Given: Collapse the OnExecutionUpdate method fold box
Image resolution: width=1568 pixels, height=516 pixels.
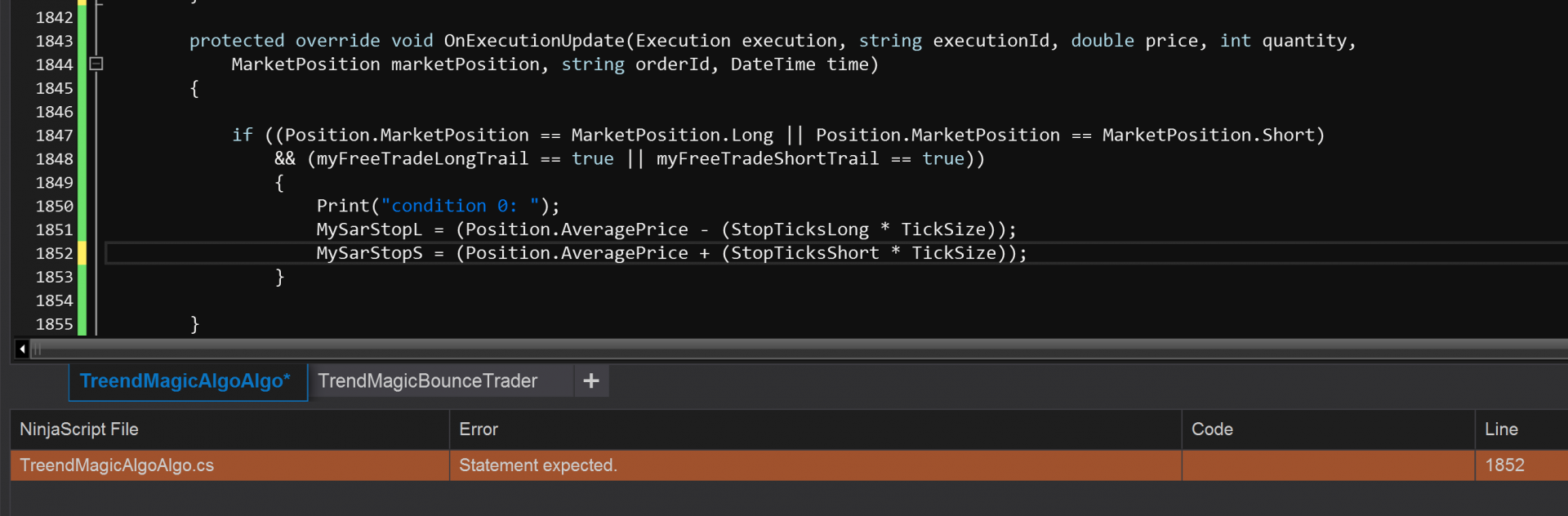Looking at the screenshot, I should [x=96, y=64].
